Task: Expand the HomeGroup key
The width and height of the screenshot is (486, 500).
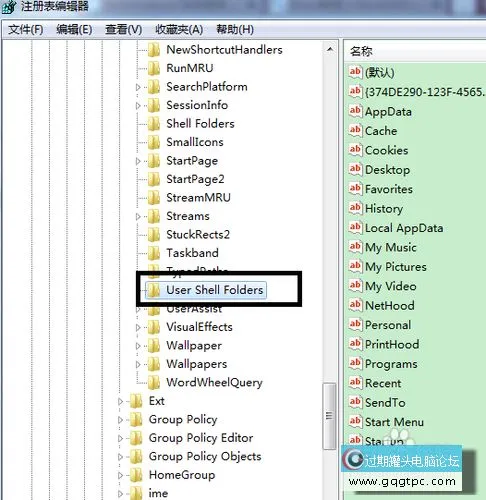Action: [120, 475]
